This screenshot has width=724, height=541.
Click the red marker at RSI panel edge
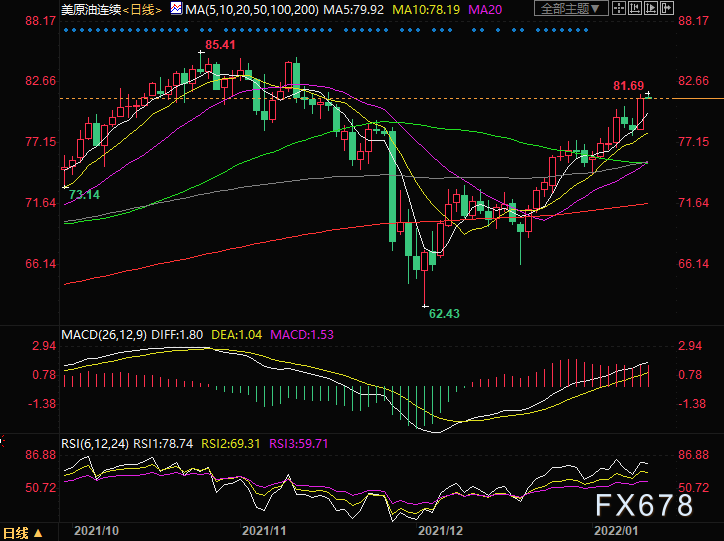pos(2,442)
